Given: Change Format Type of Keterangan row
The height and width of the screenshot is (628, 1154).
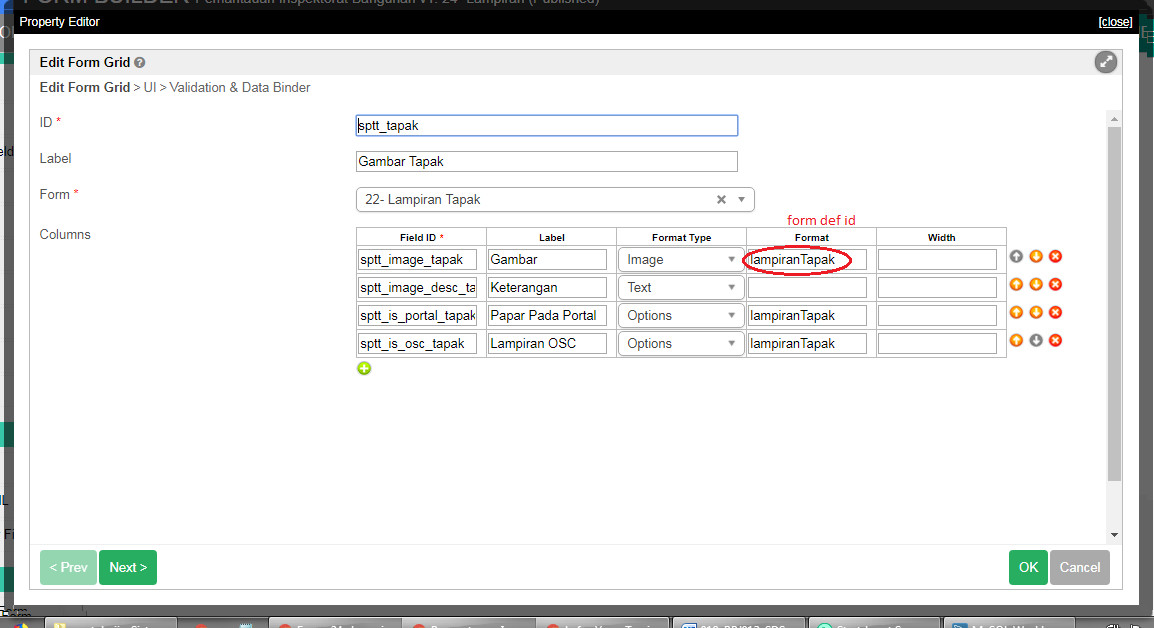Looking at the screenshot, I should [x=680, y=288].
